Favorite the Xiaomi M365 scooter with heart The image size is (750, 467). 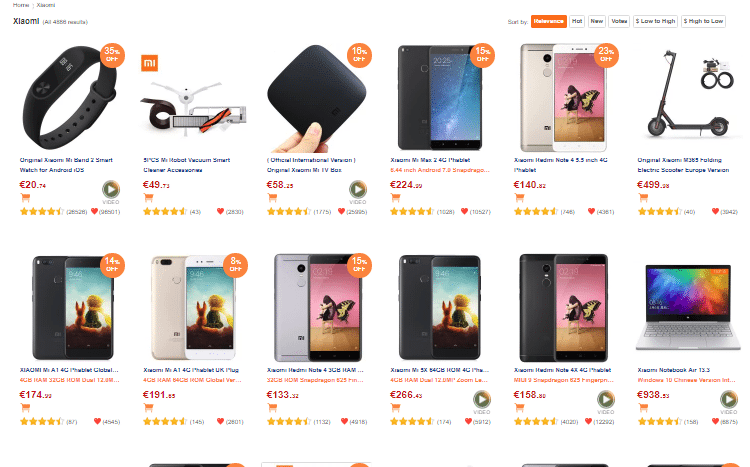click(x=715, y=211)
